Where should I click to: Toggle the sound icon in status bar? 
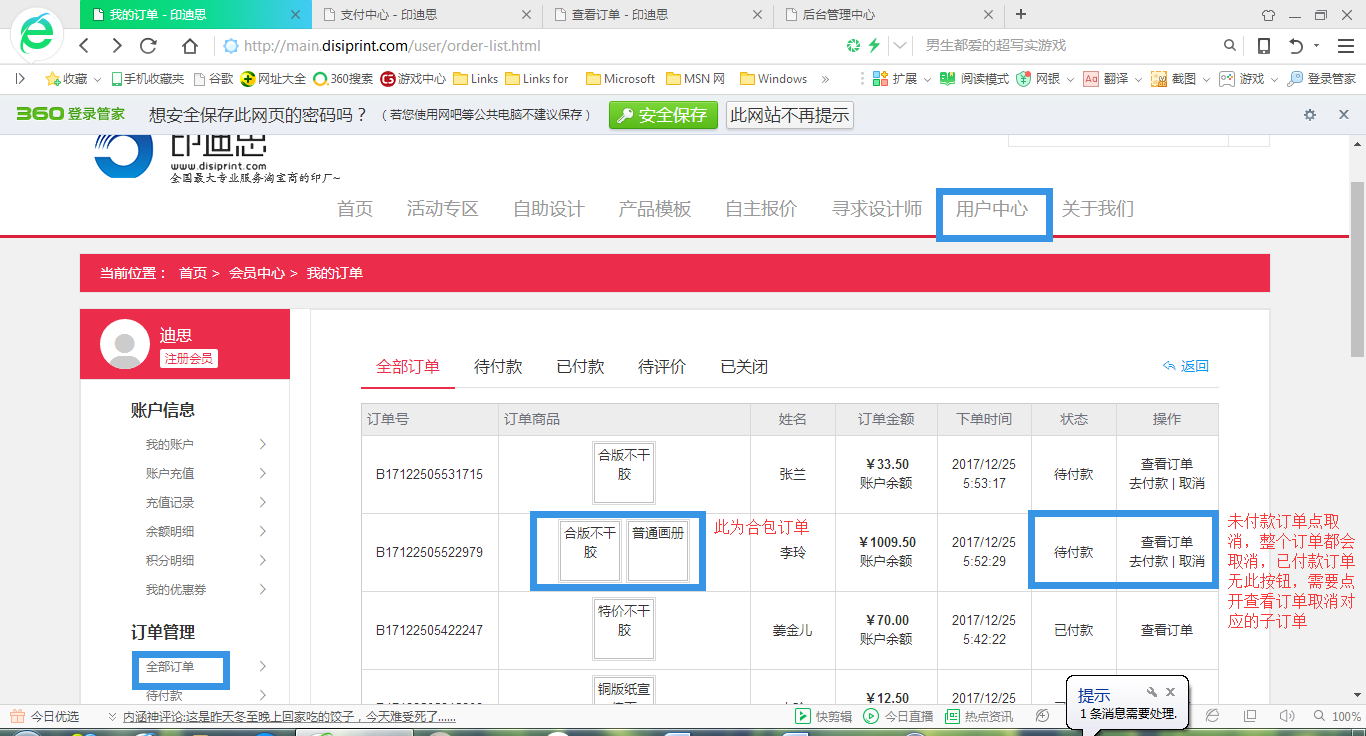click(x=1287, y=716)
